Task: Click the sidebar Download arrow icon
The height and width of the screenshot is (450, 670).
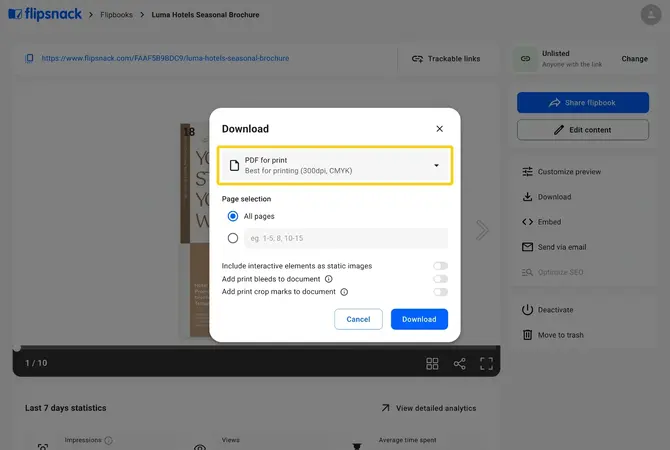Action: 527,197
